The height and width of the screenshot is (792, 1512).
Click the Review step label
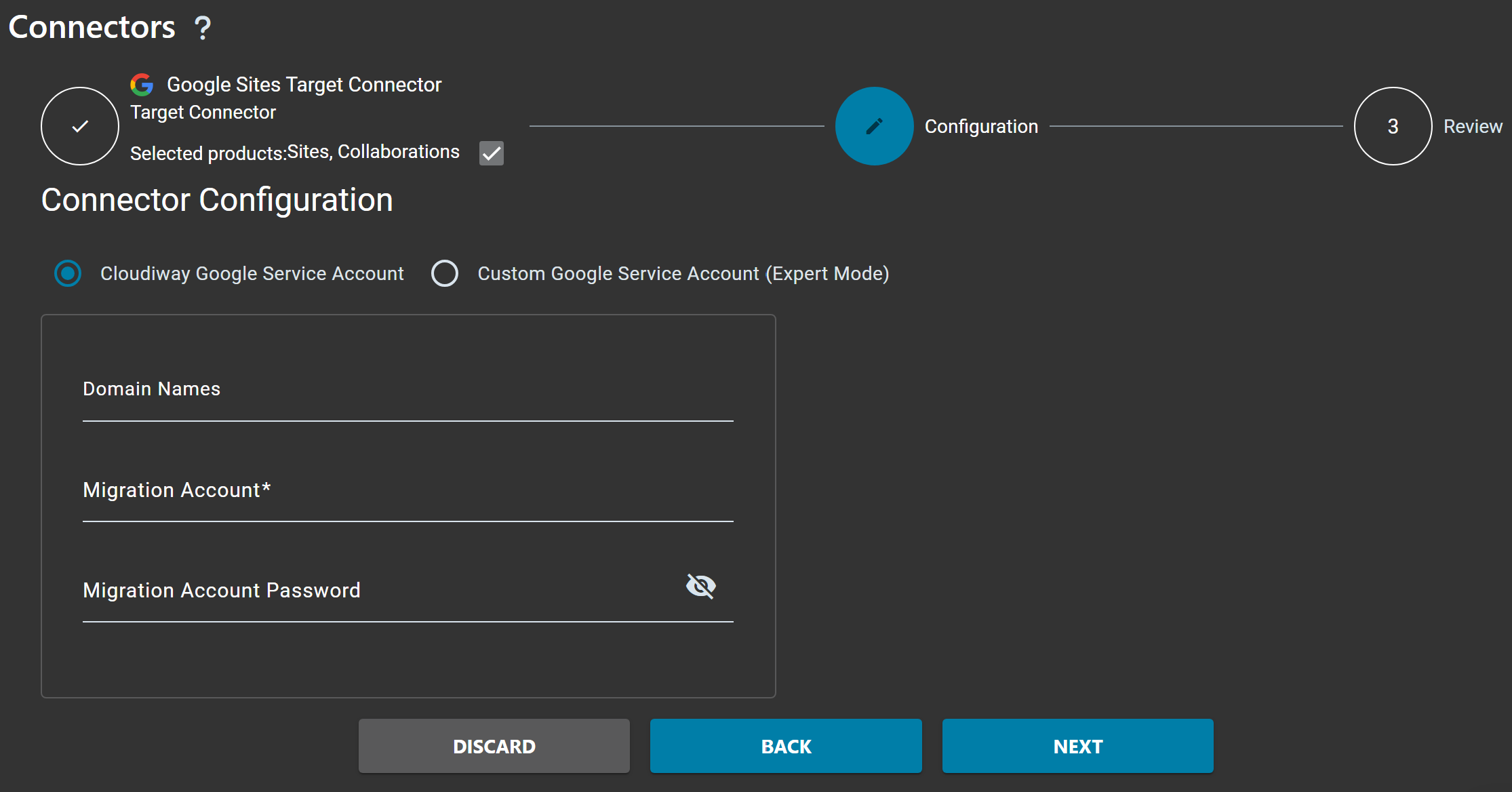[x=1473, y=126]
